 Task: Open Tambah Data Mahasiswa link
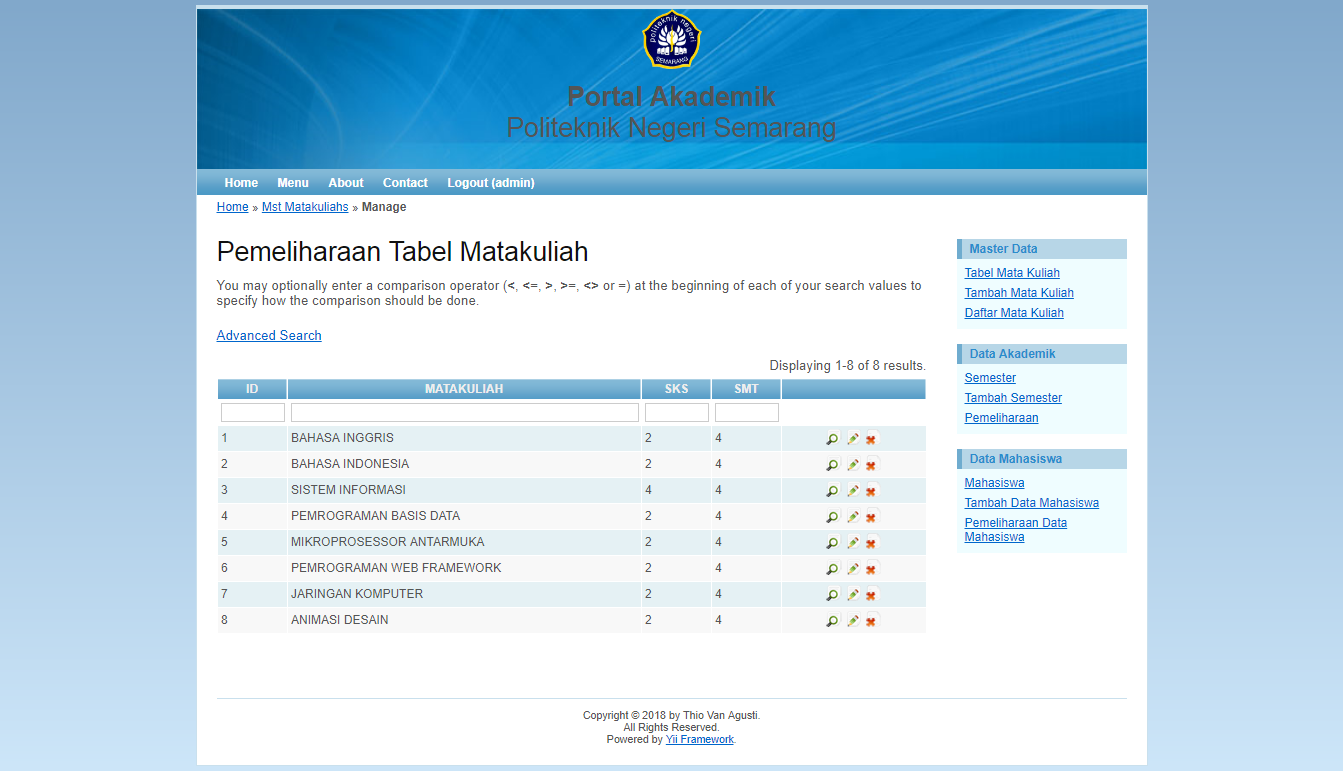[1032, 503]
